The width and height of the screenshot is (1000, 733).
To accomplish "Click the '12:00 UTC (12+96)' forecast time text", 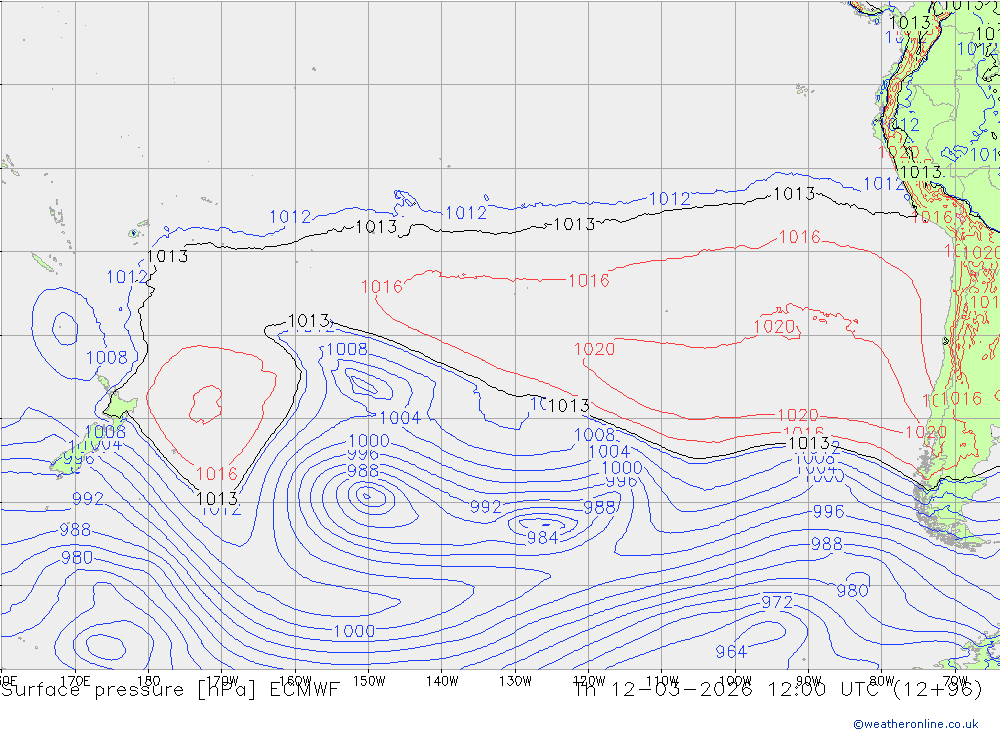I will coord(874,690).
